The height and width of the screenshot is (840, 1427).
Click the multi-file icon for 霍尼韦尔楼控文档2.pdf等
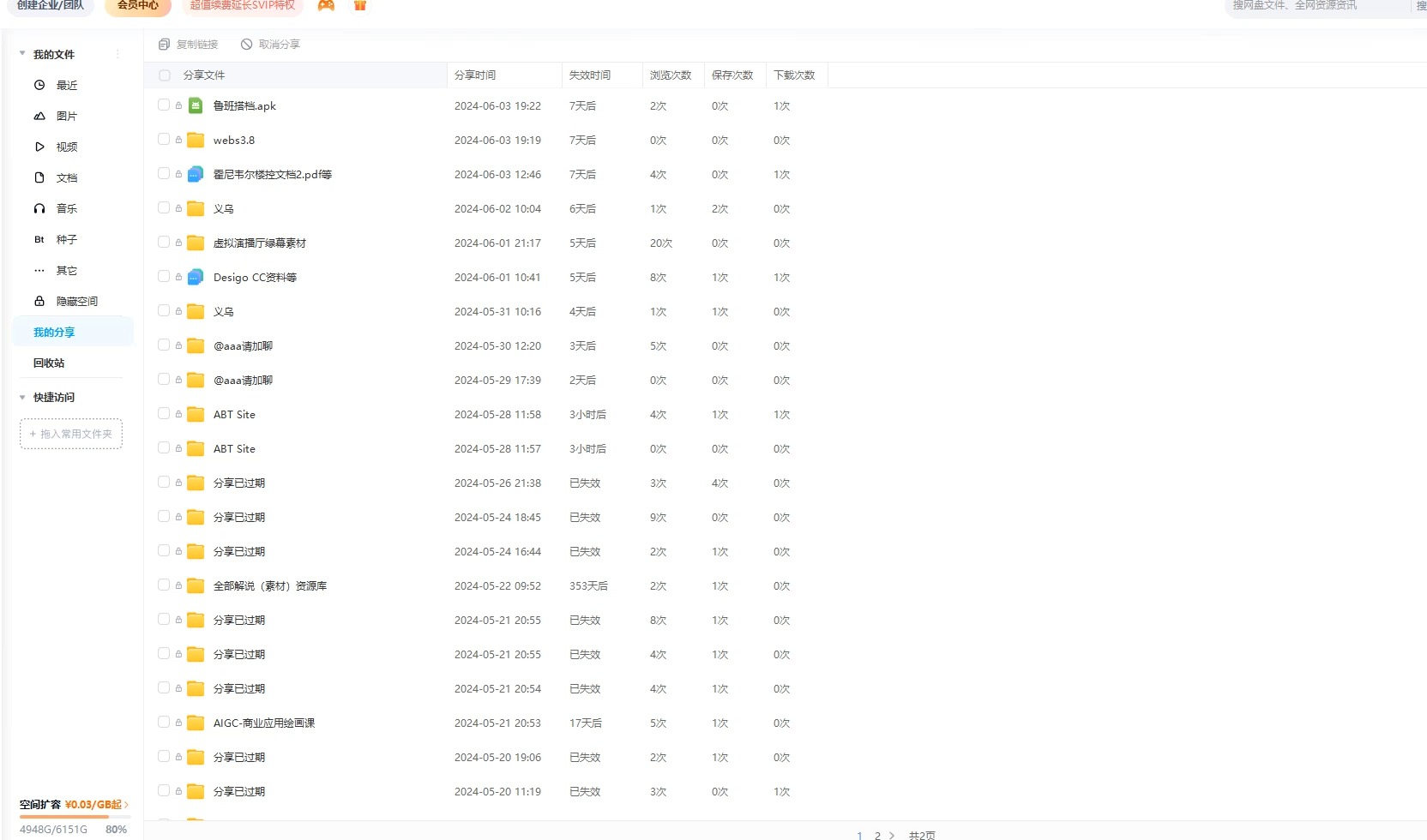[x=196, y=174]
